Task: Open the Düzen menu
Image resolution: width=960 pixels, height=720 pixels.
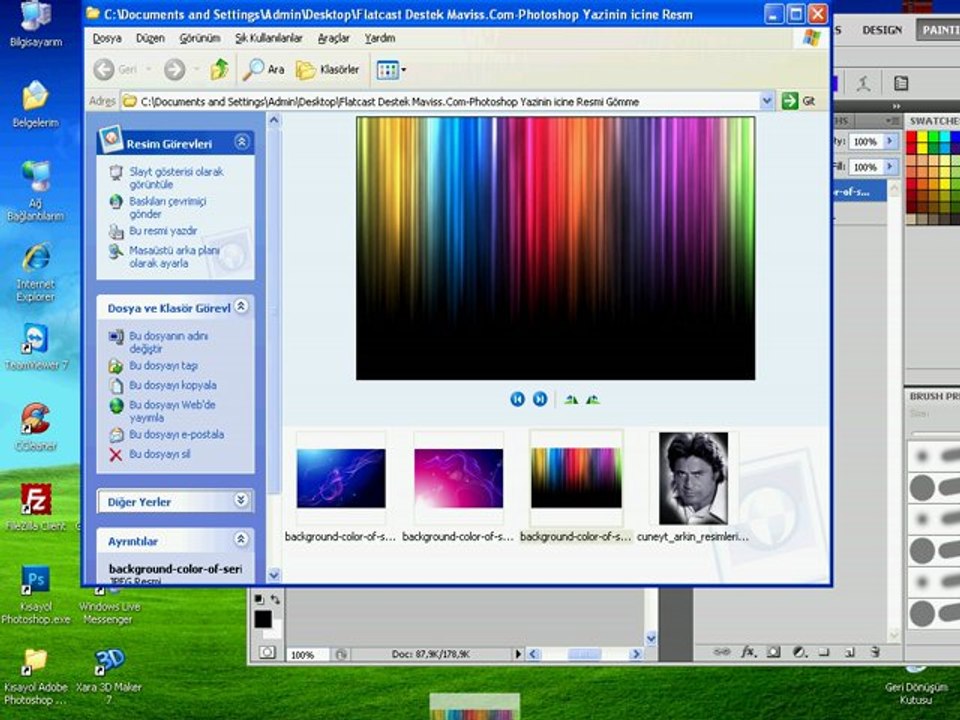Action: [150, 38]
